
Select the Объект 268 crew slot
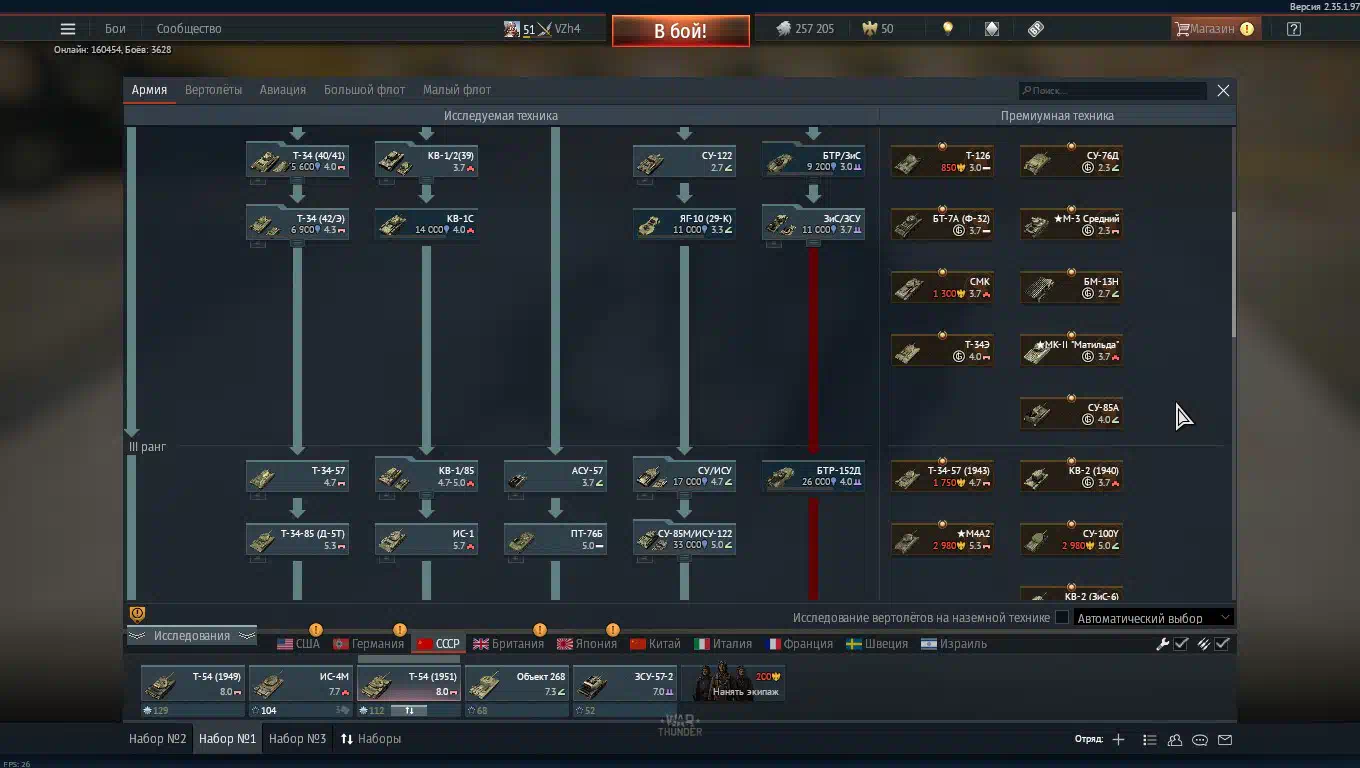517,684
